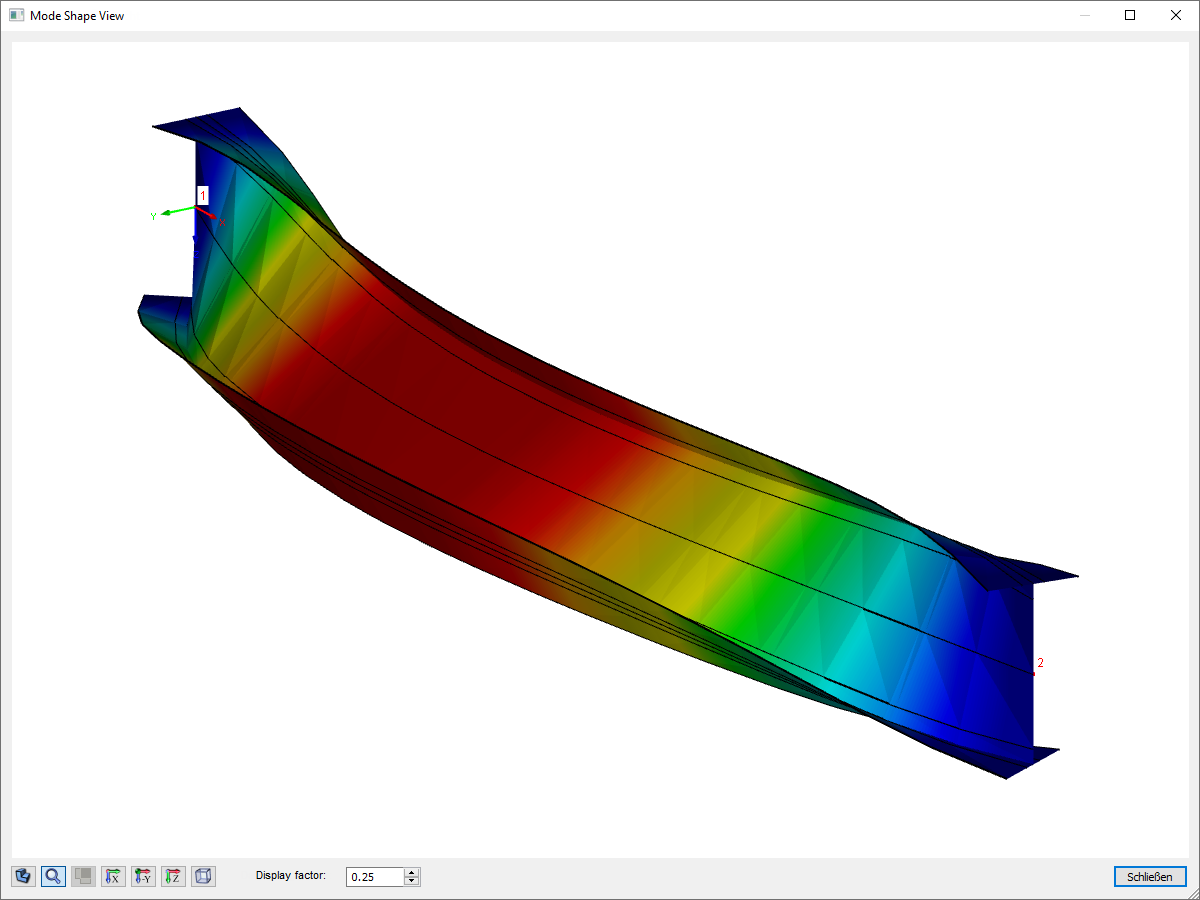Select the Y axis label in viewport
The image size is (1200, 900).
(153, 215)
